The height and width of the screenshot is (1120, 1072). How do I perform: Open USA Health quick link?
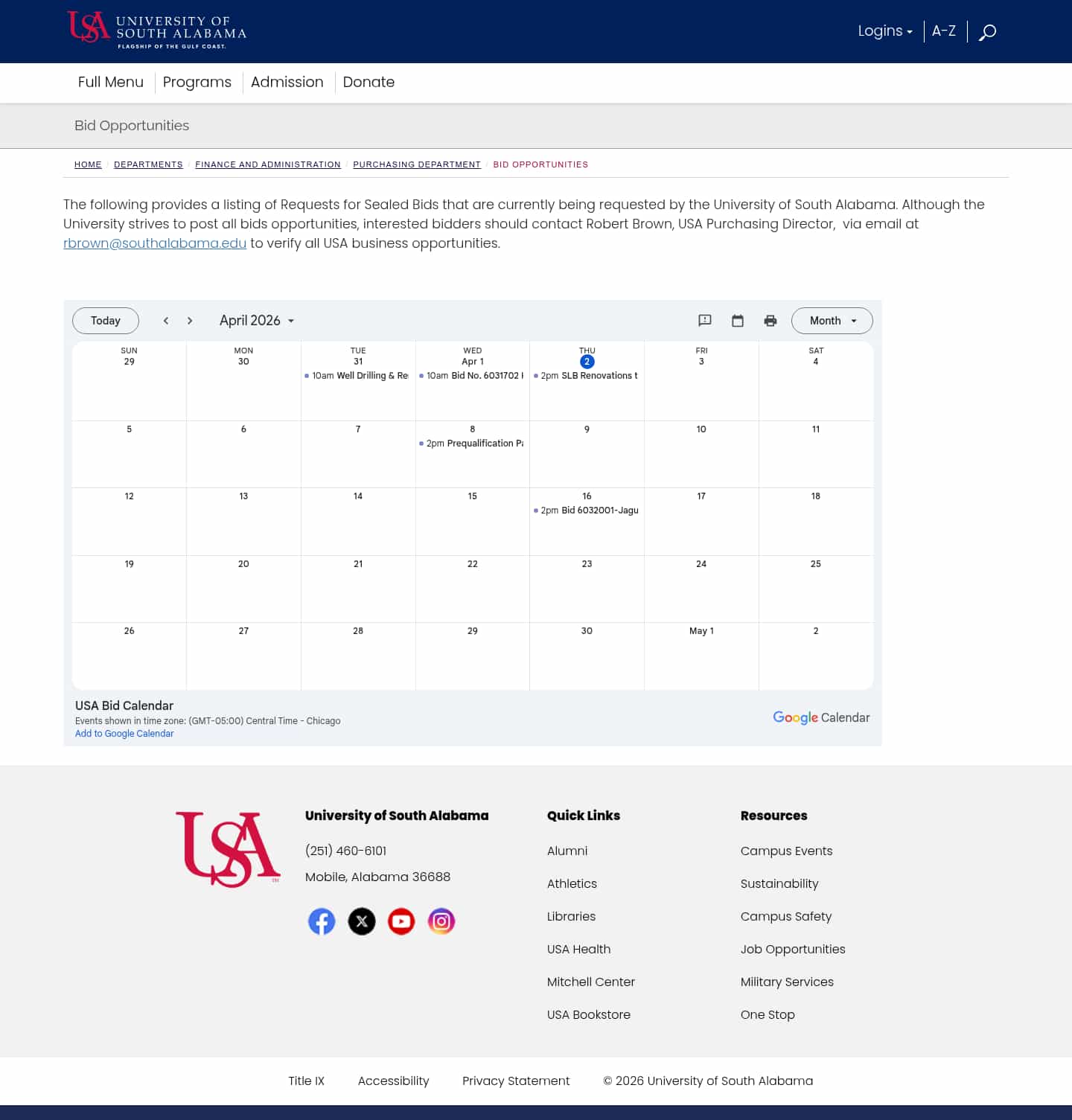[578, 949]
